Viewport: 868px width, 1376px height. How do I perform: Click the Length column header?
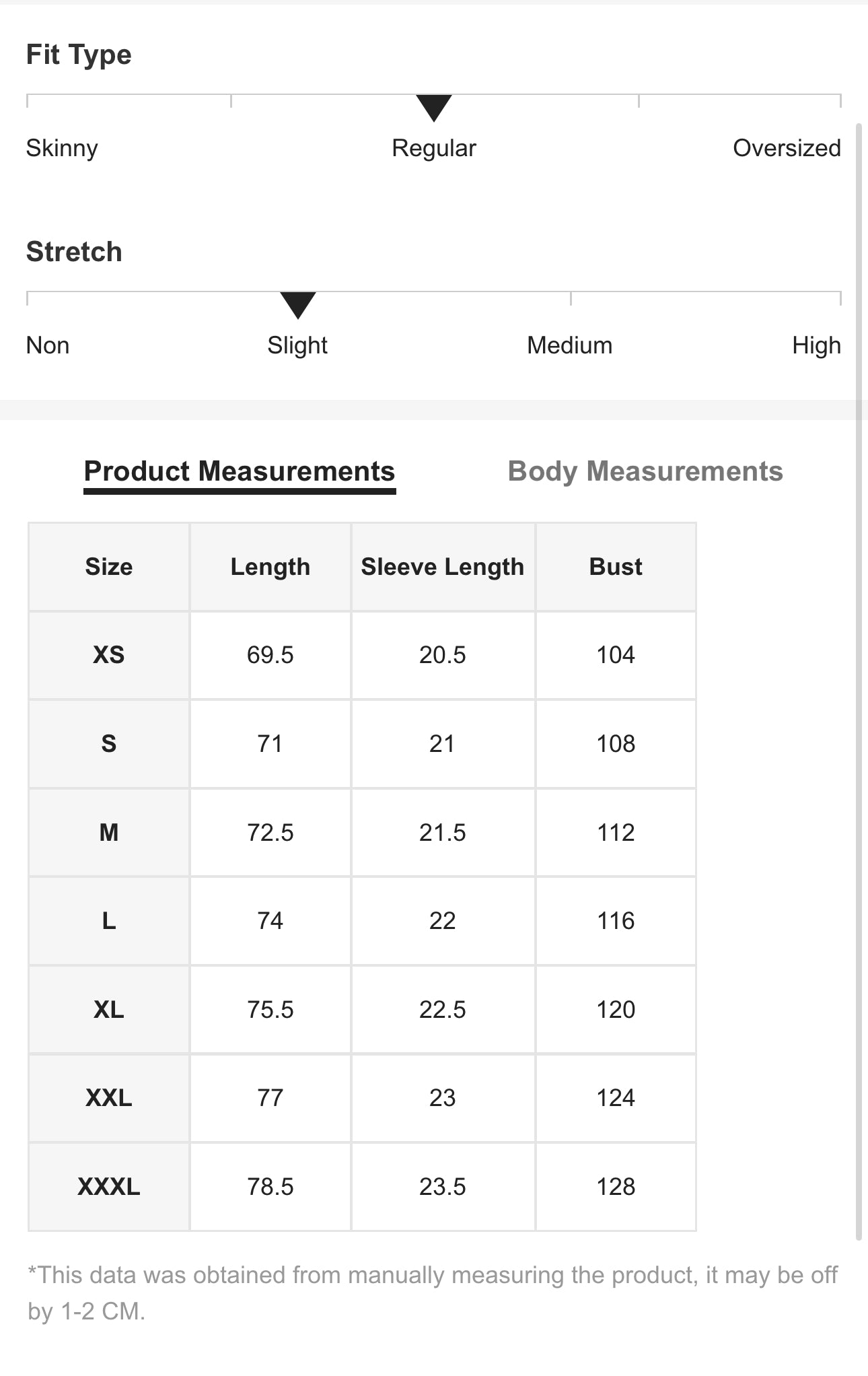[x=270, y=567]
